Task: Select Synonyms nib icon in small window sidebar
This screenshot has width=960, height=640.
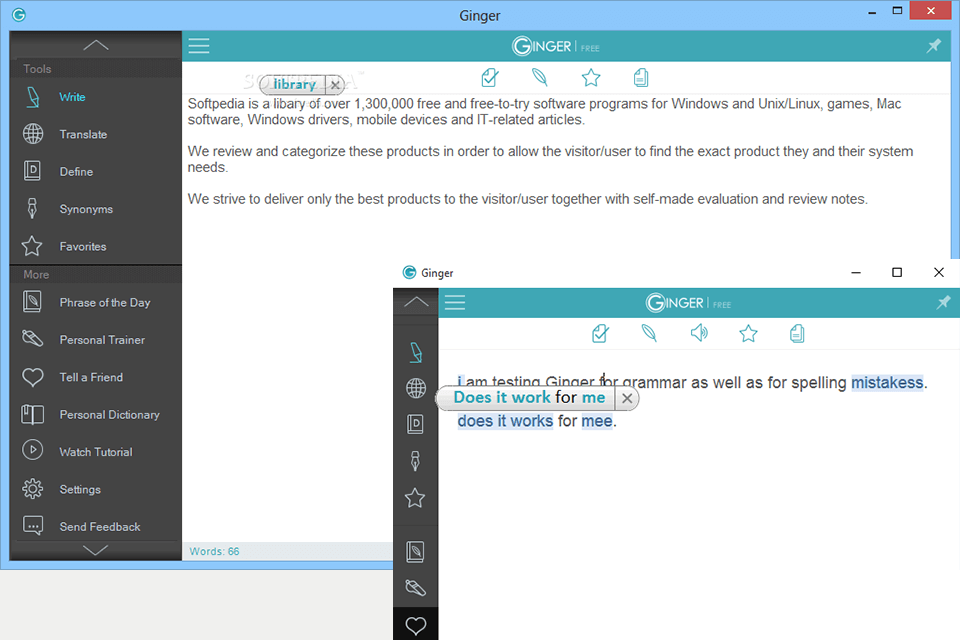Action: point(415,461)
